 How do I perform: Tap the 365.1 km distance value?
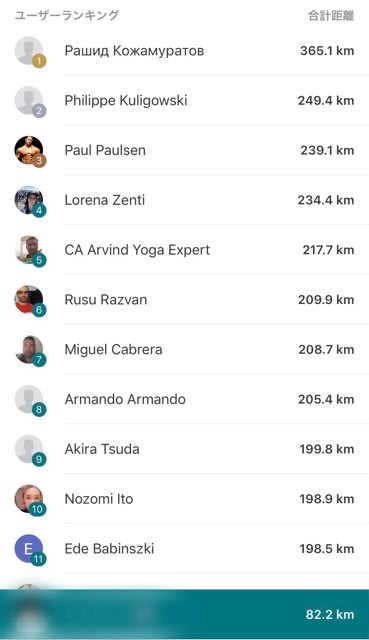tap(327, 51)
